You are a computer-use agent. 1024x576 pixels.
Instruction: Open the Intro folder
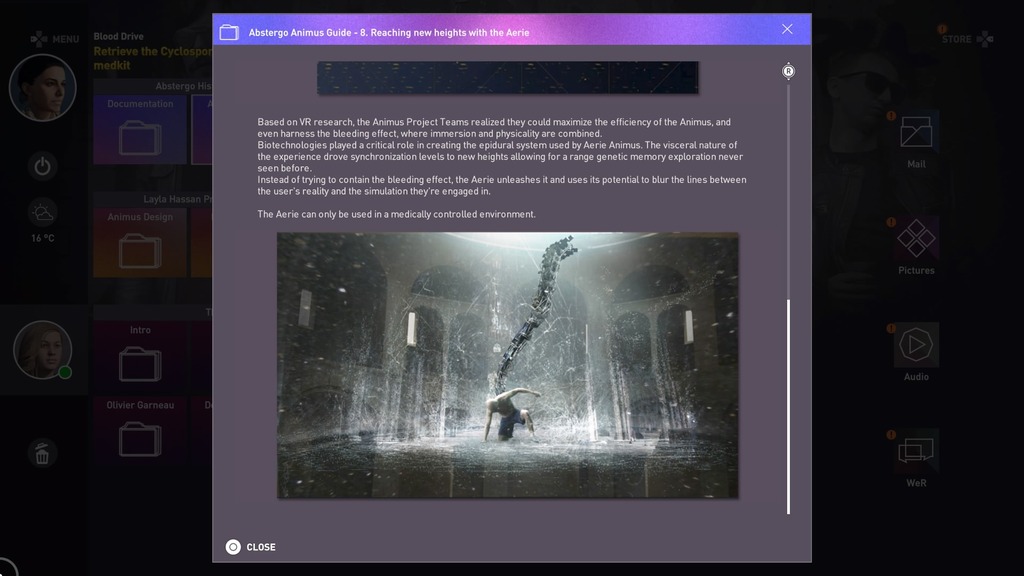(140, 358)
